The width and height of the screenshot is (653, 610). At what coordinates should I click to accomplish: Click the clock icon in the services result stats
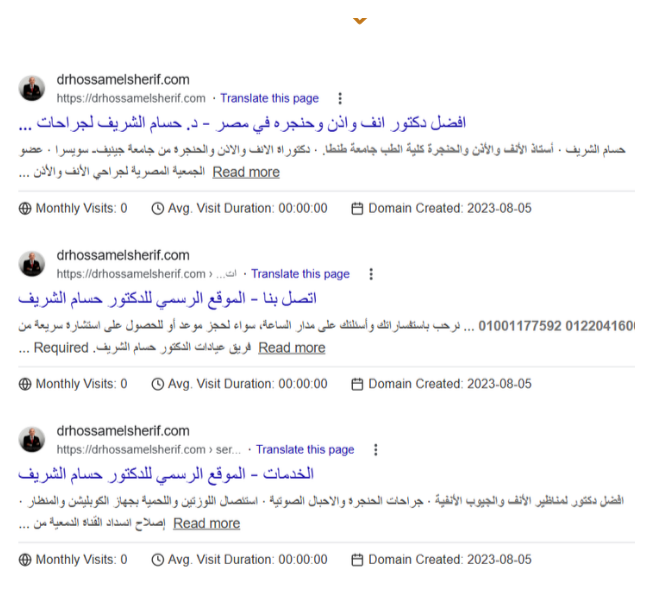point(157,560)
